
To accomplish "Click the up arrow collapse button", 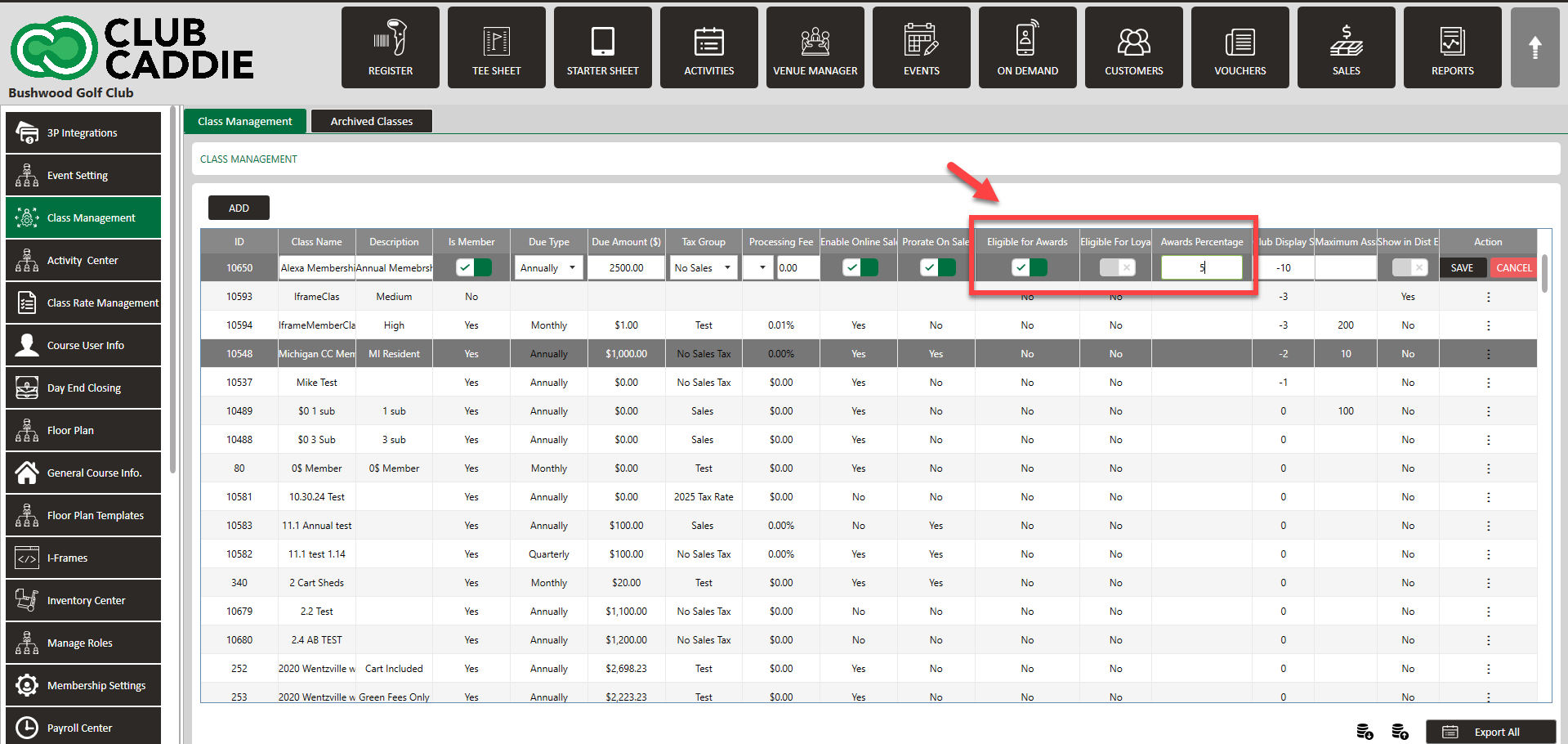I will coord(1534,47).
